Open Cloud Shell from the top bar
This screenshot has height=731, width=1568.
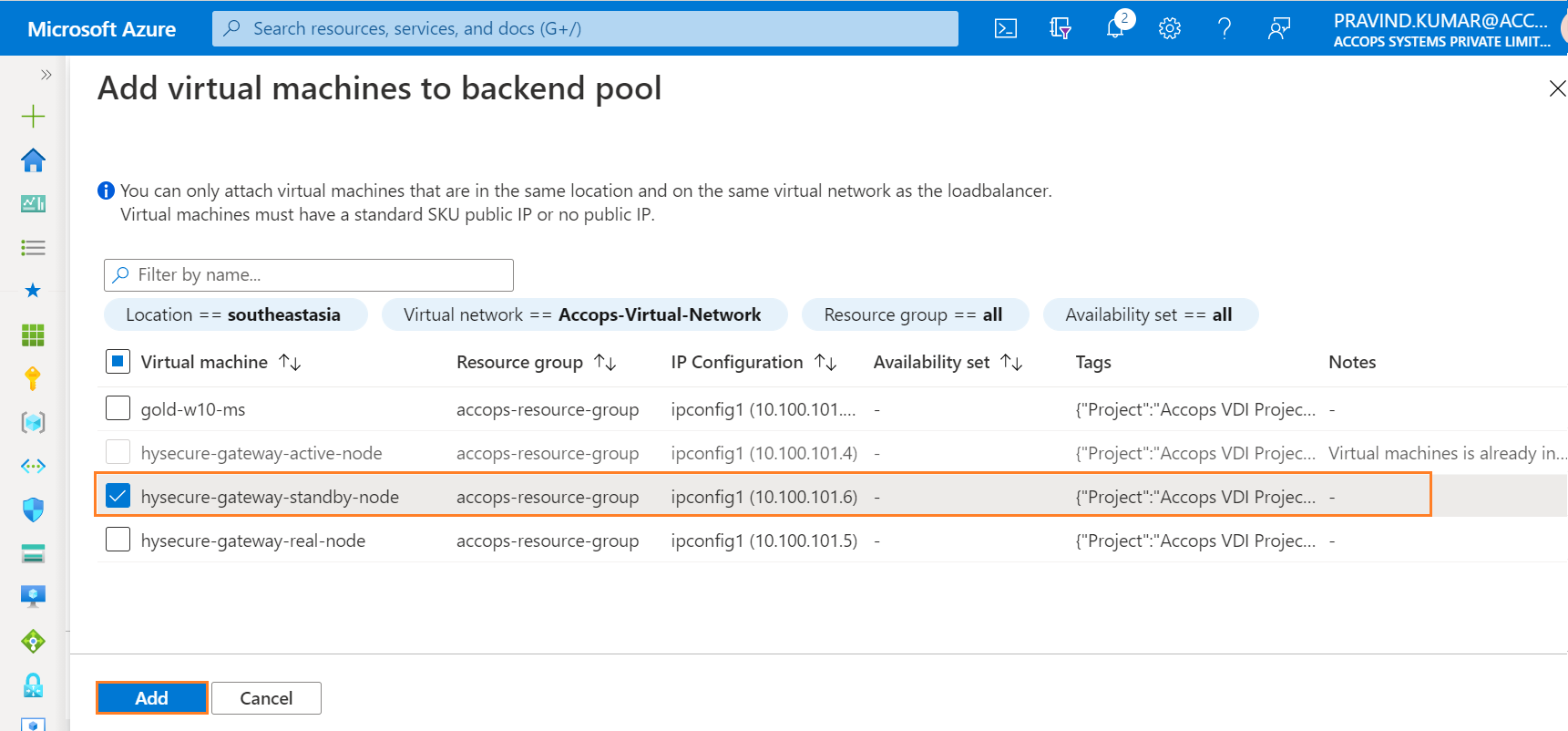(1006, 28)
